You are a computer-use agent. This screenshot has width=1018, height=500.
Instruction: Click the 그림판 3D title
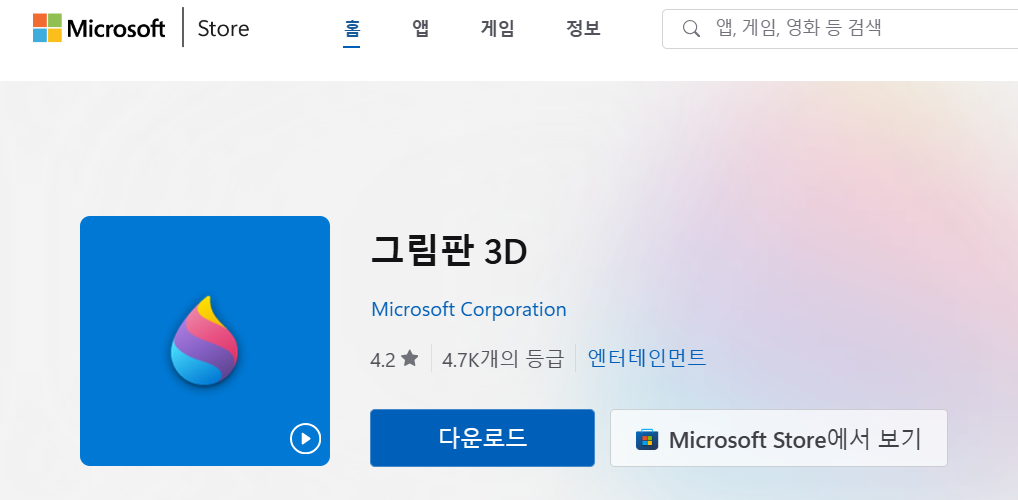(x=449, y=252)
